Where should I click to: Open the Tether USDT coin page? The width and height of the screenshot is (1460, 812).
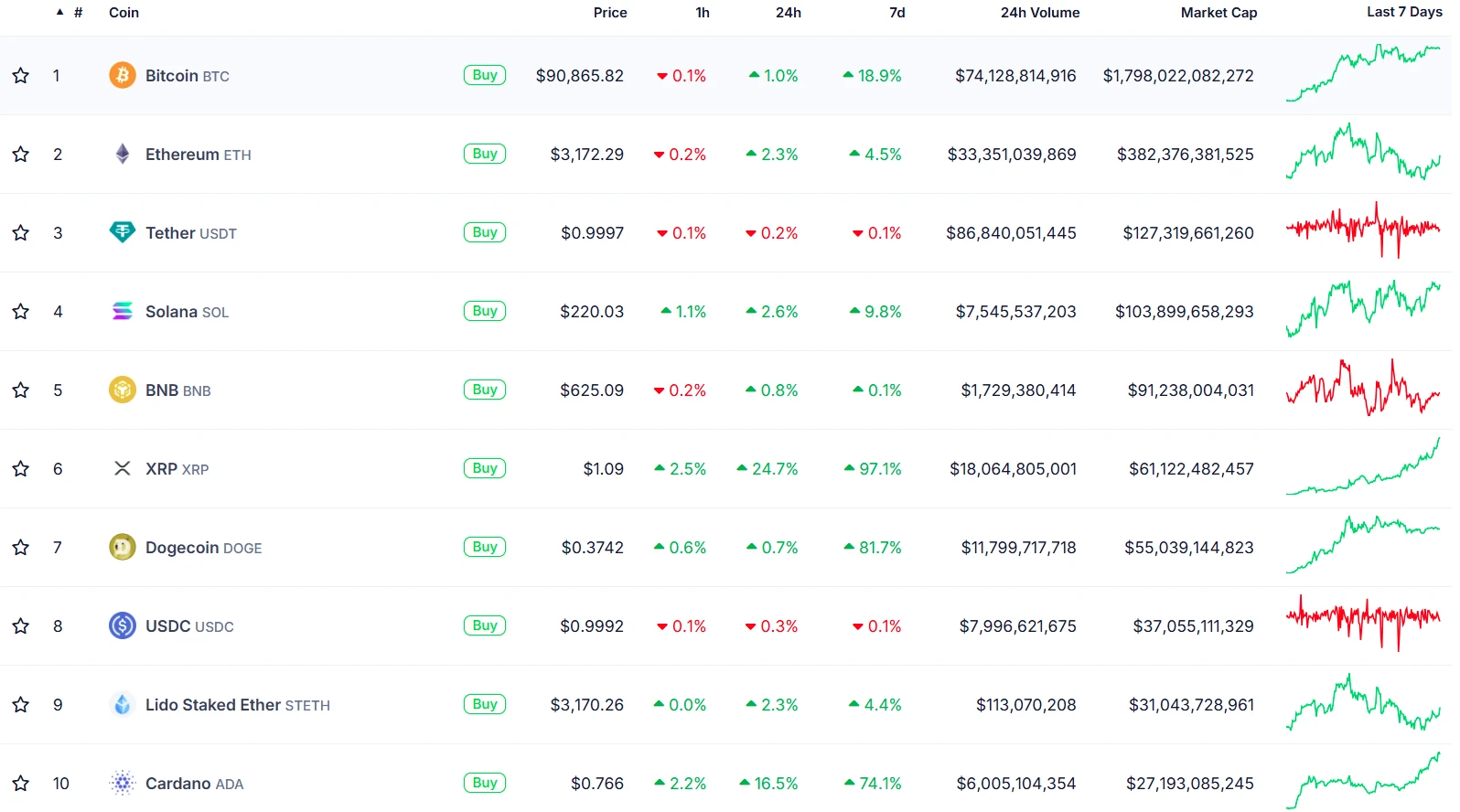(191, 233)
